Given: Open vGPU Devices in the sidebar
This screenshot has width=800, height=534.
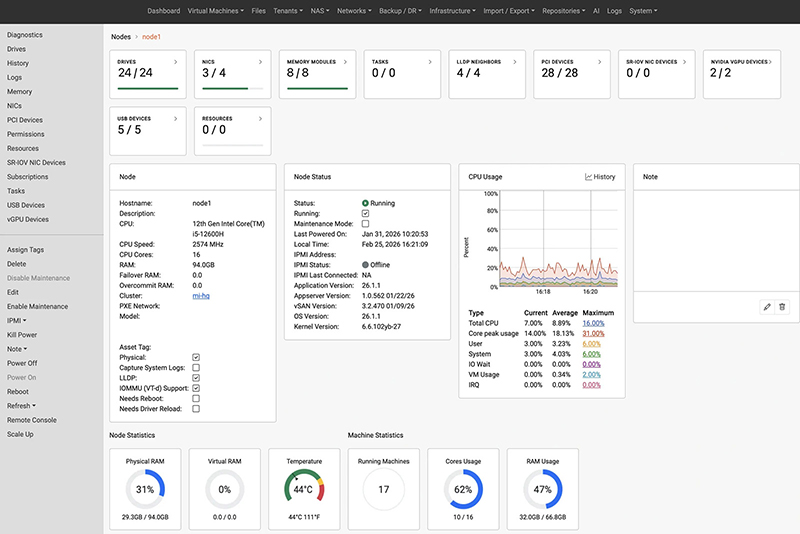Looking at the screenshot, I should 28,219.
